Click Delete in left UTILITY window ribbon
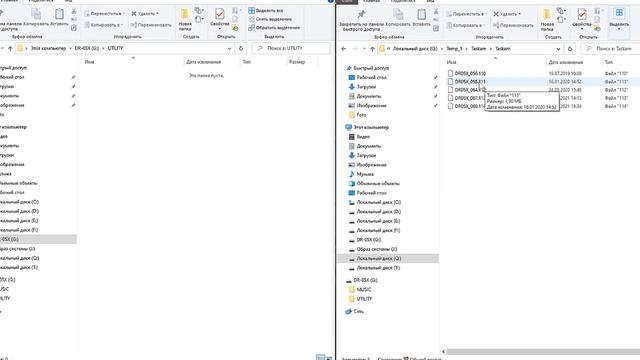This screenshot has height=360, width=640. click(x=145, y=13)
